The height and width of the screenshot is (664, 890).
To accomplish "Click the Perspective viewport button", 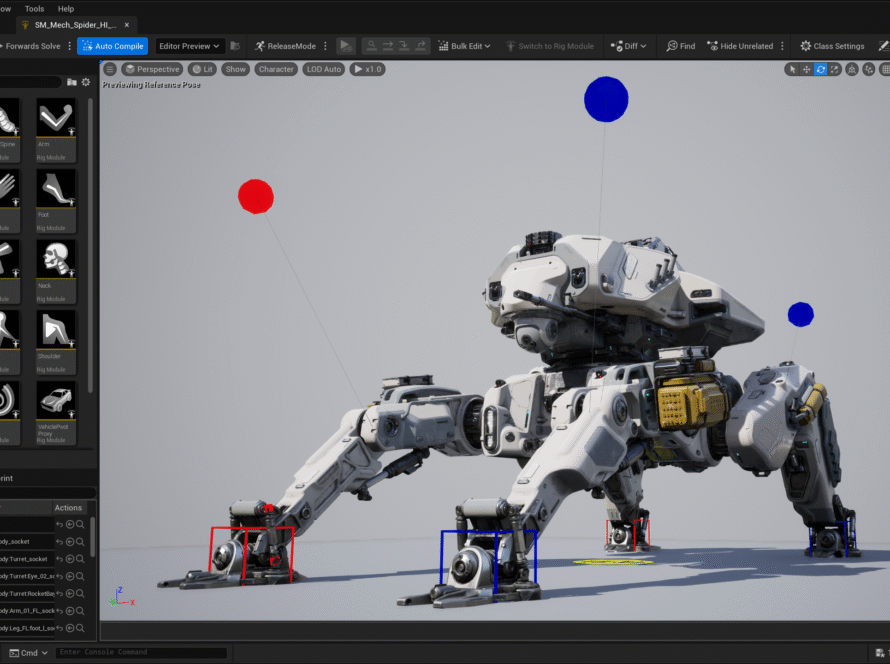I will click(152, 69).
